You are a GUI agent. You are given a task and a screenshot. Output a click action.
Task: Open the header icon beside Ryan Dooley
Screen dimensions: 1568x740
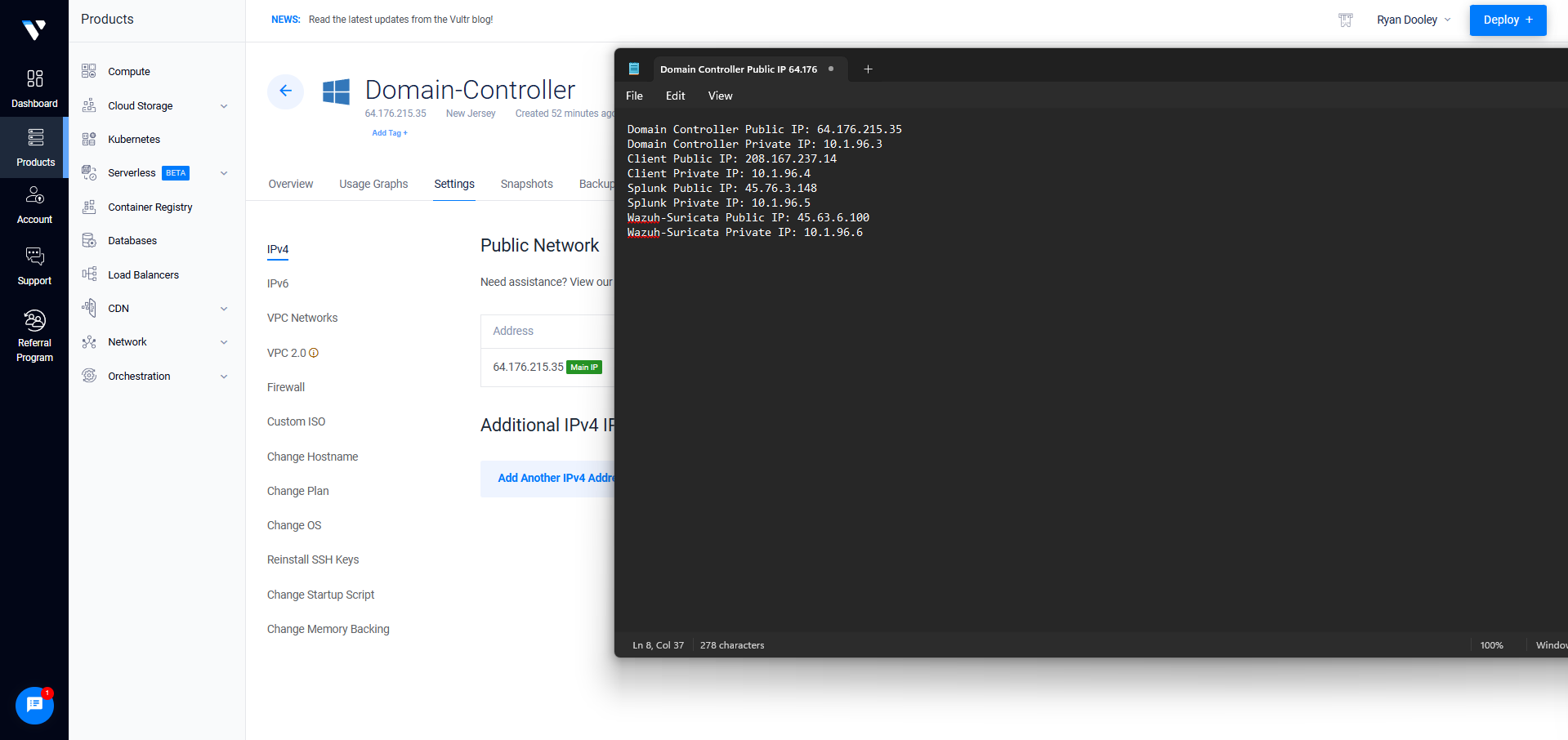coord(1346,20)
